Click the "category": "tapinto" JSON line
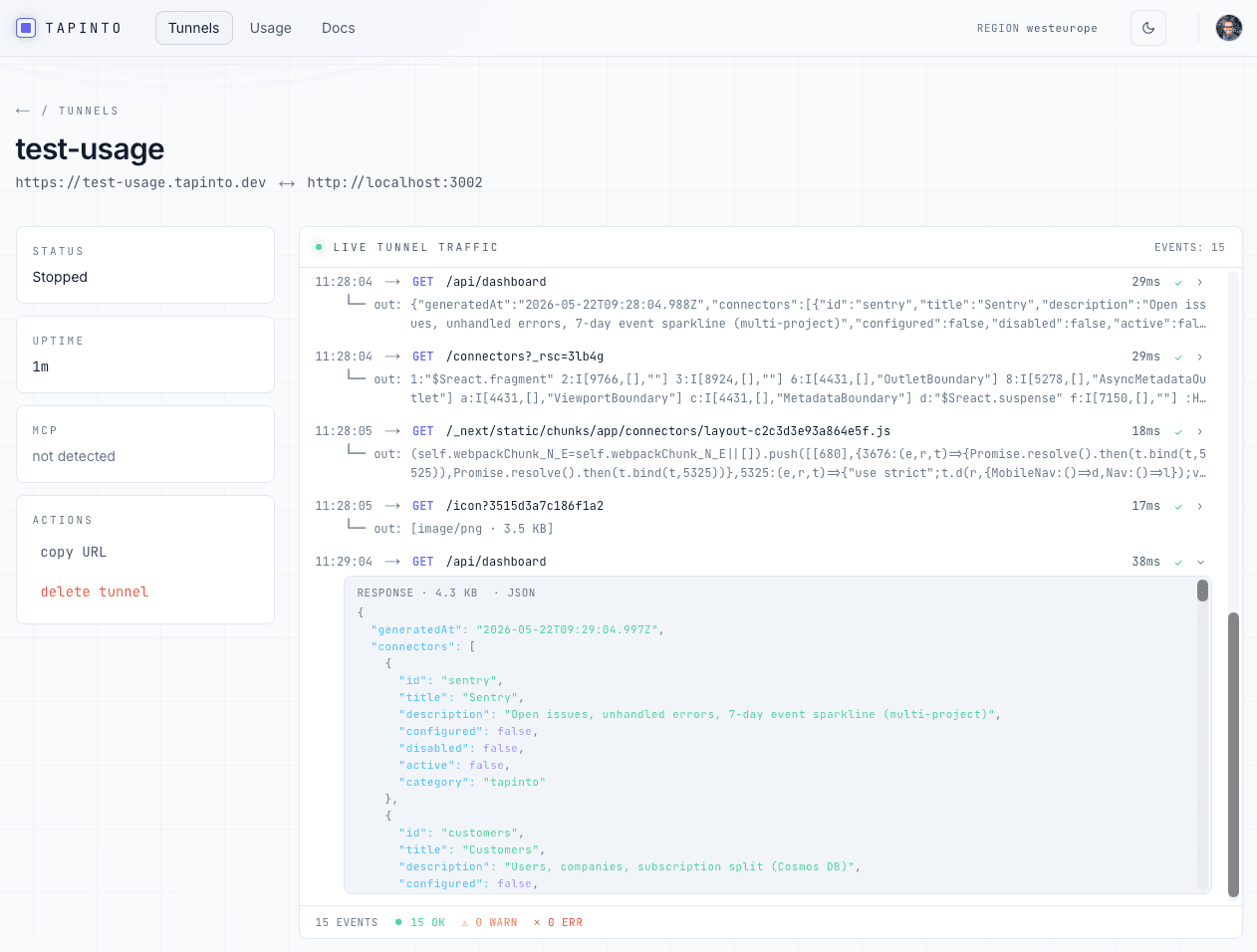 point(472,782)
